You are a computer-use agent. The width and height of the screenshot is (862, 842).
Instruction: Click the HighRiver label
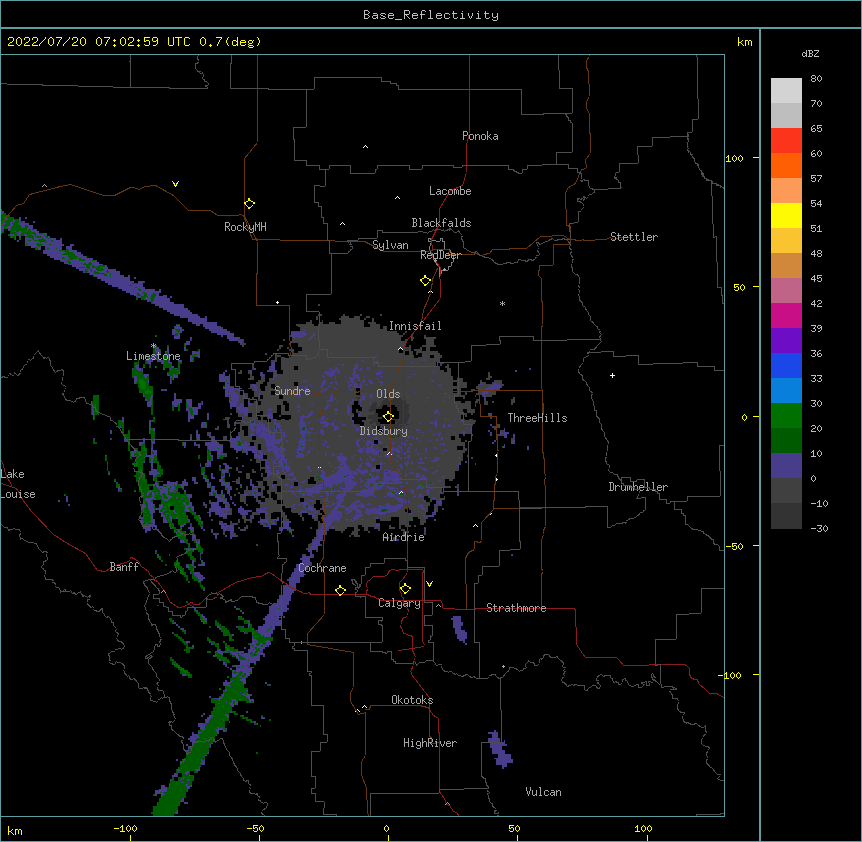coord(430,743)
